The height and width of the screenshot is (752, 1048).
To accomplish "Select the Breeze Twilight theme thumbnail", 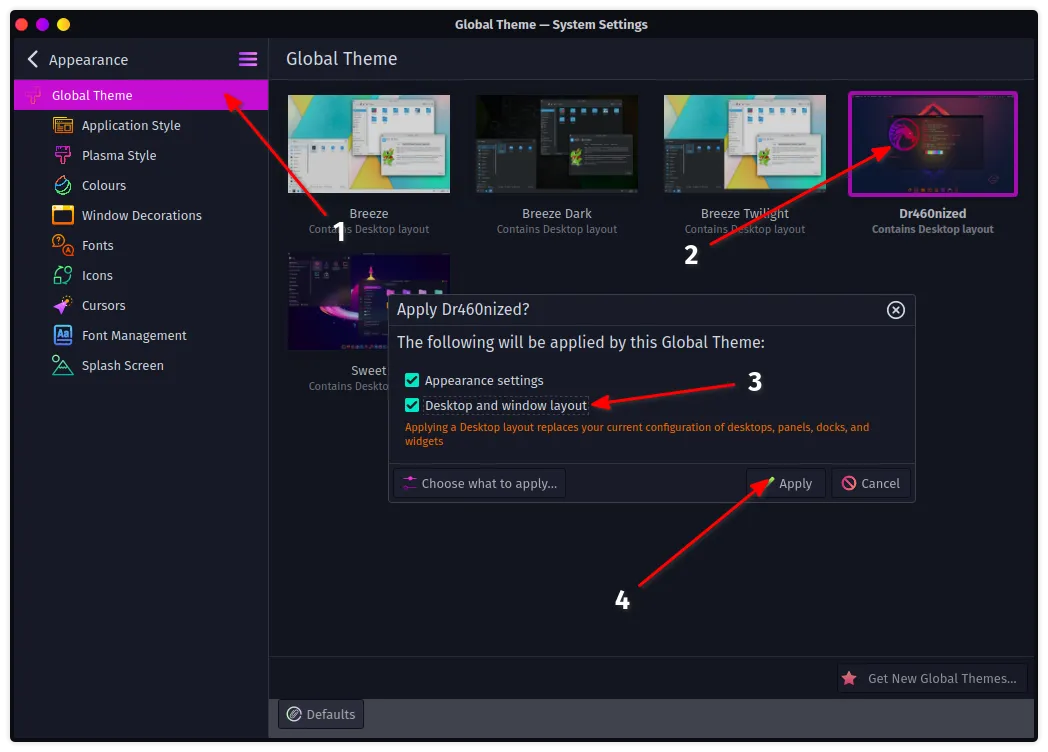I will click(745, 144).
